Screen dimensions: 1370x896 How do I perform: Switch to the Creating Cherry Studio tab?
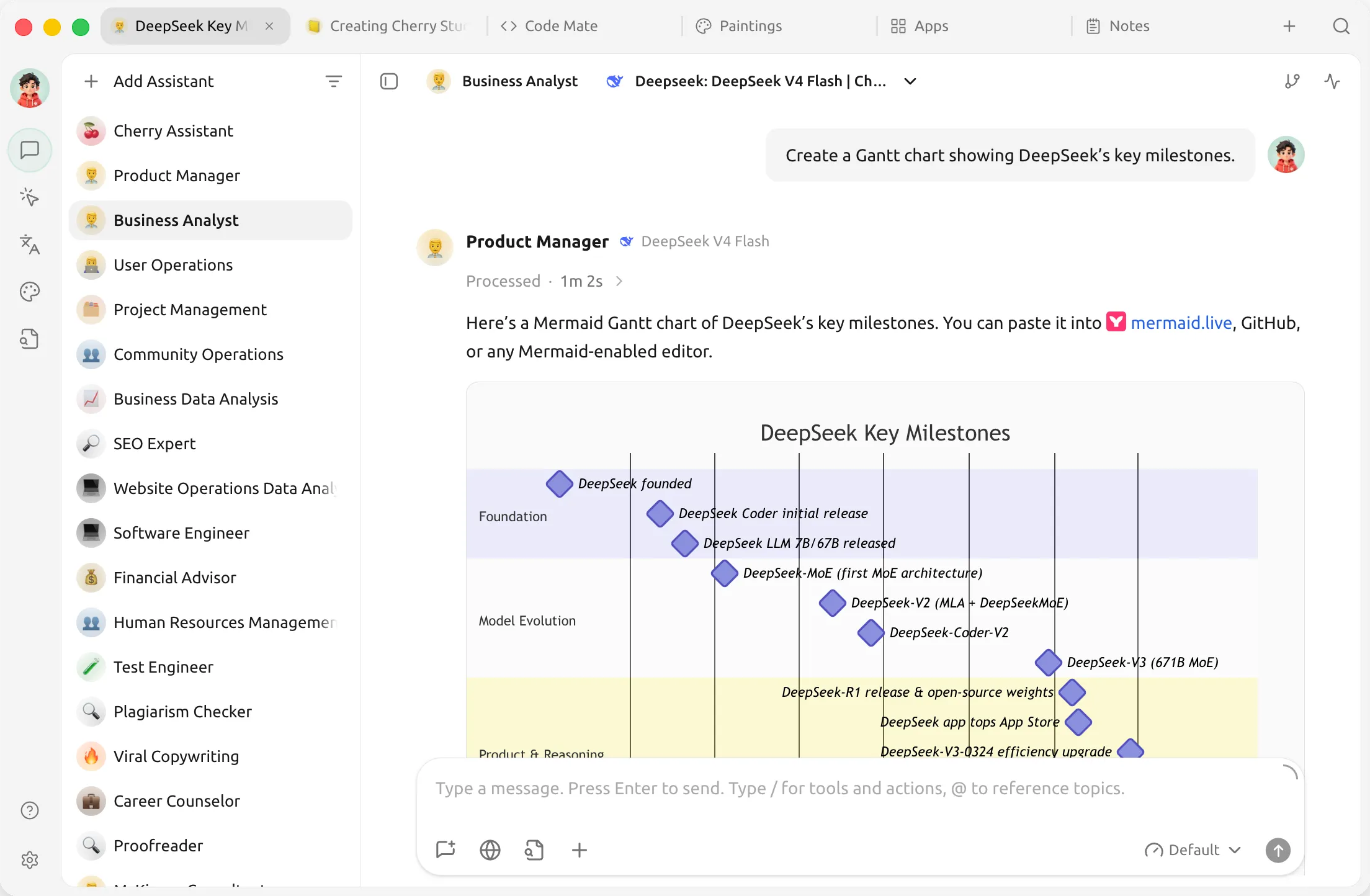389,26
